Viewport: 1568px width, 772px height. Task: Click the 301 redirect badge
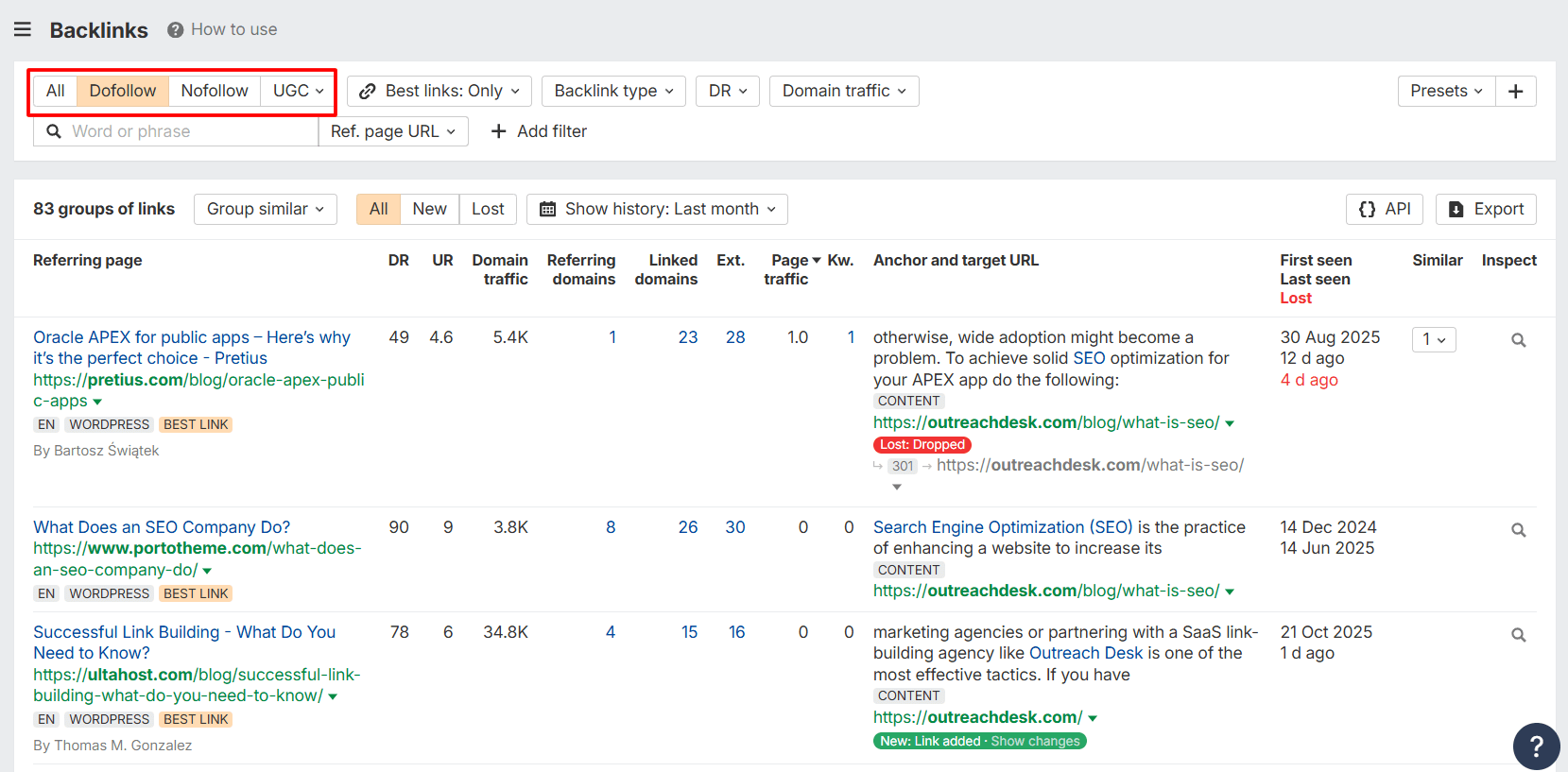903,466
